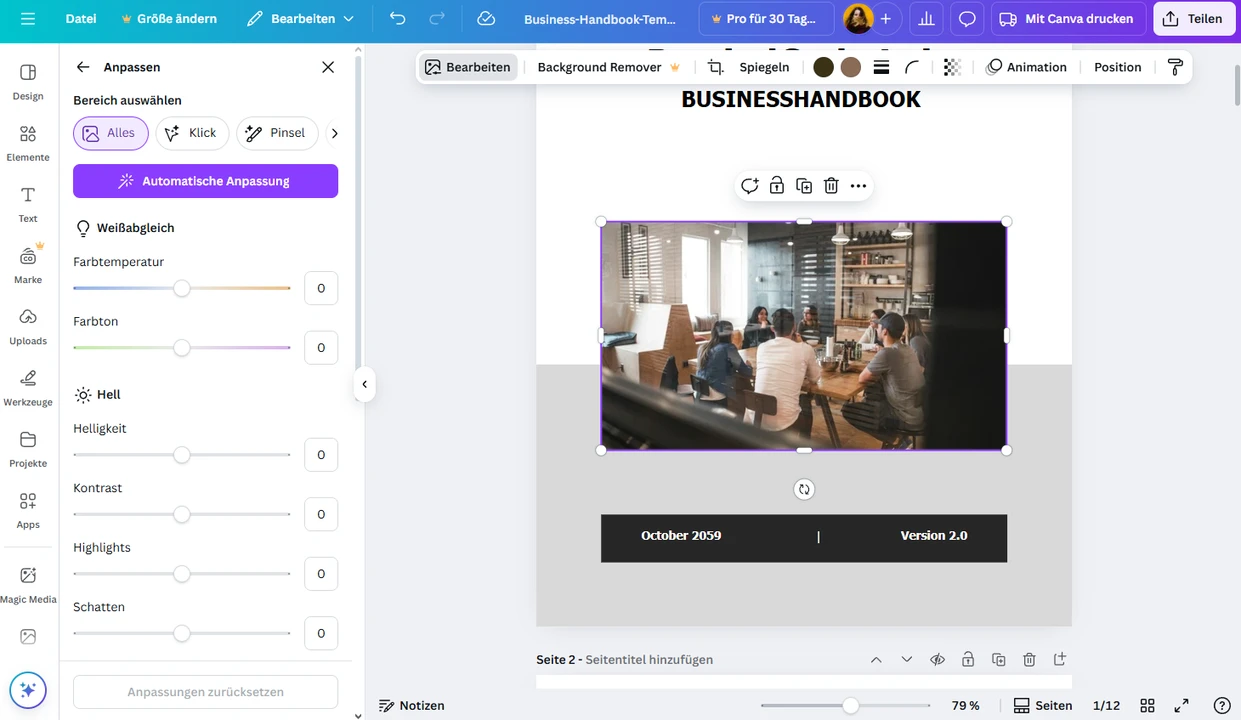The image size is (1241, 720).
Task: Lock the selected image
Action: point(777,186)
